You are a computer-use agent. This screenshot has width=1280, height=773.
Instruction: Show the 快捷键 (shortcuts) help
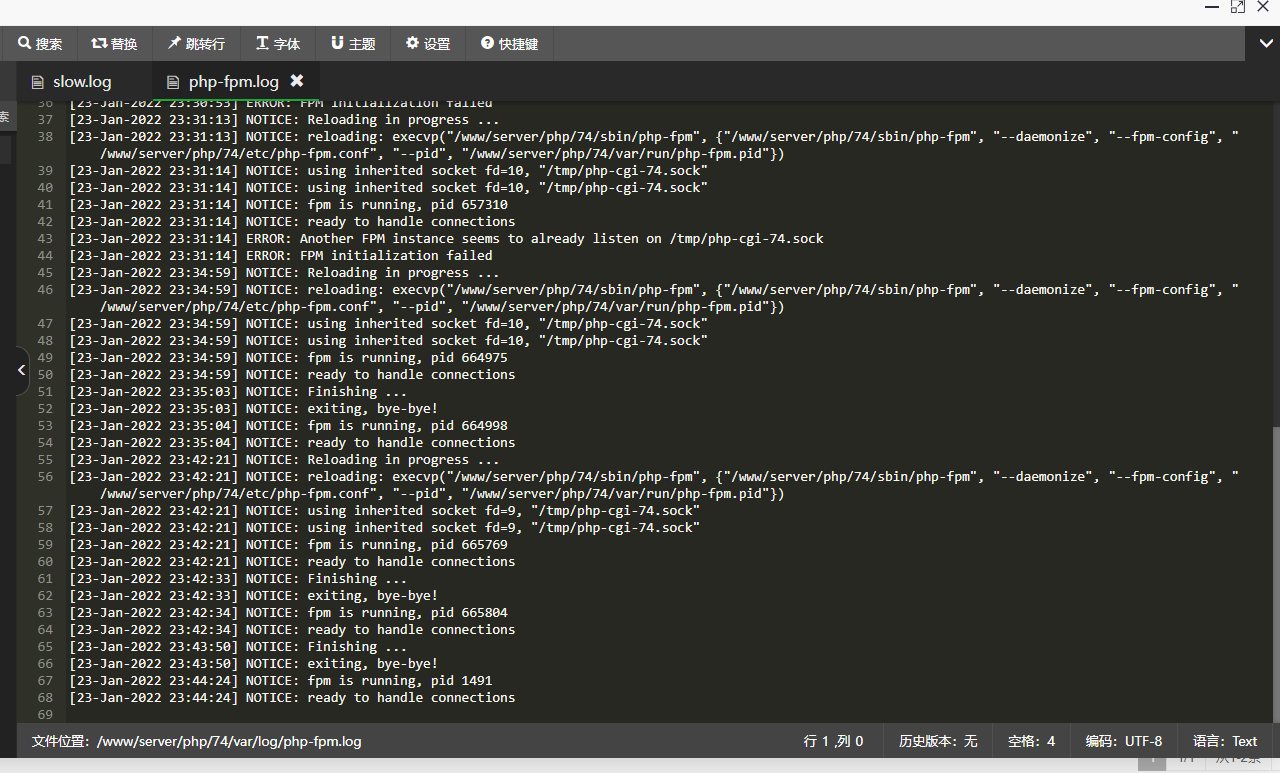click(509, 44)
